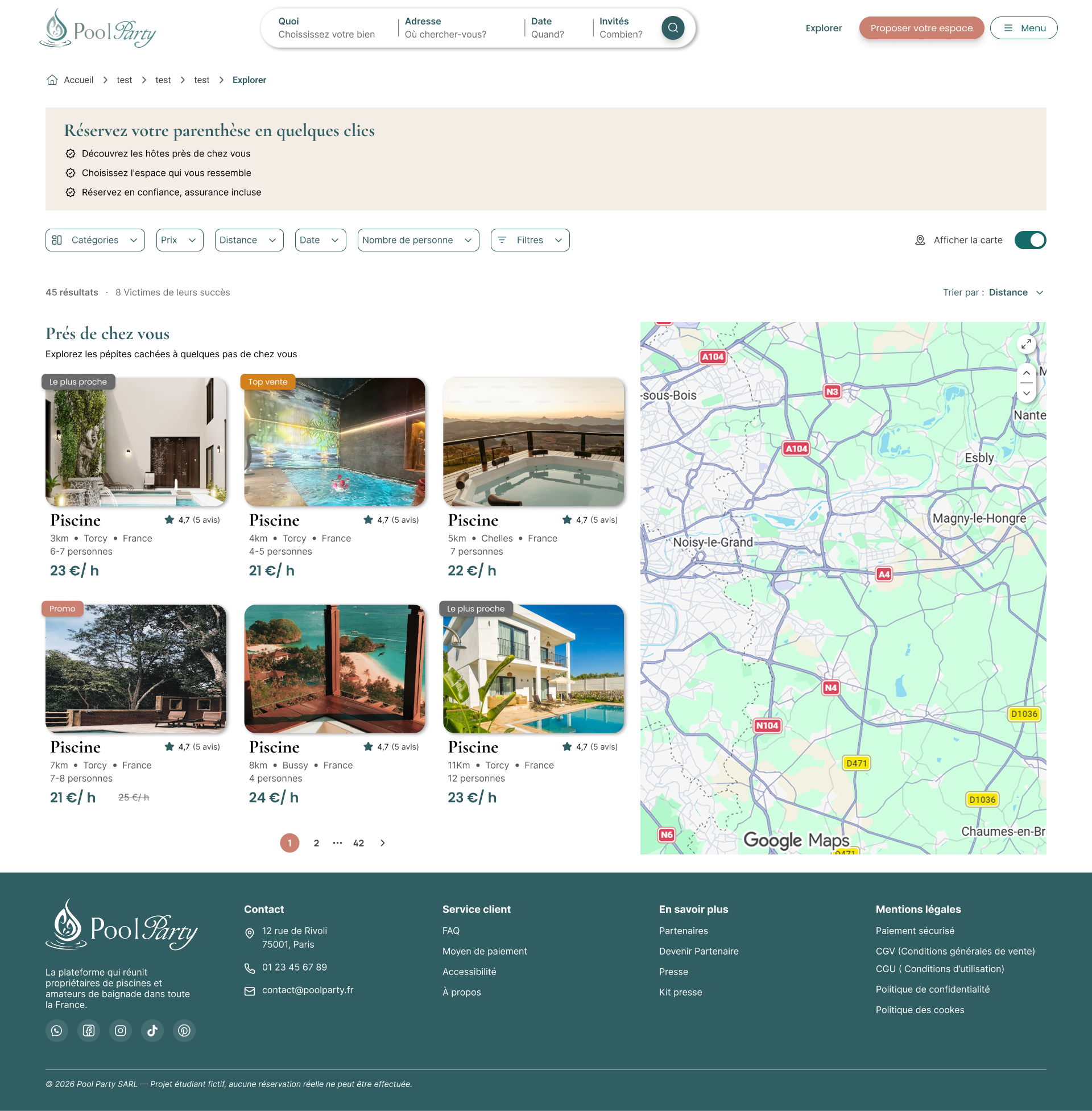
Task: Open the Top vente pool listing photo
Action: [334, 441]
